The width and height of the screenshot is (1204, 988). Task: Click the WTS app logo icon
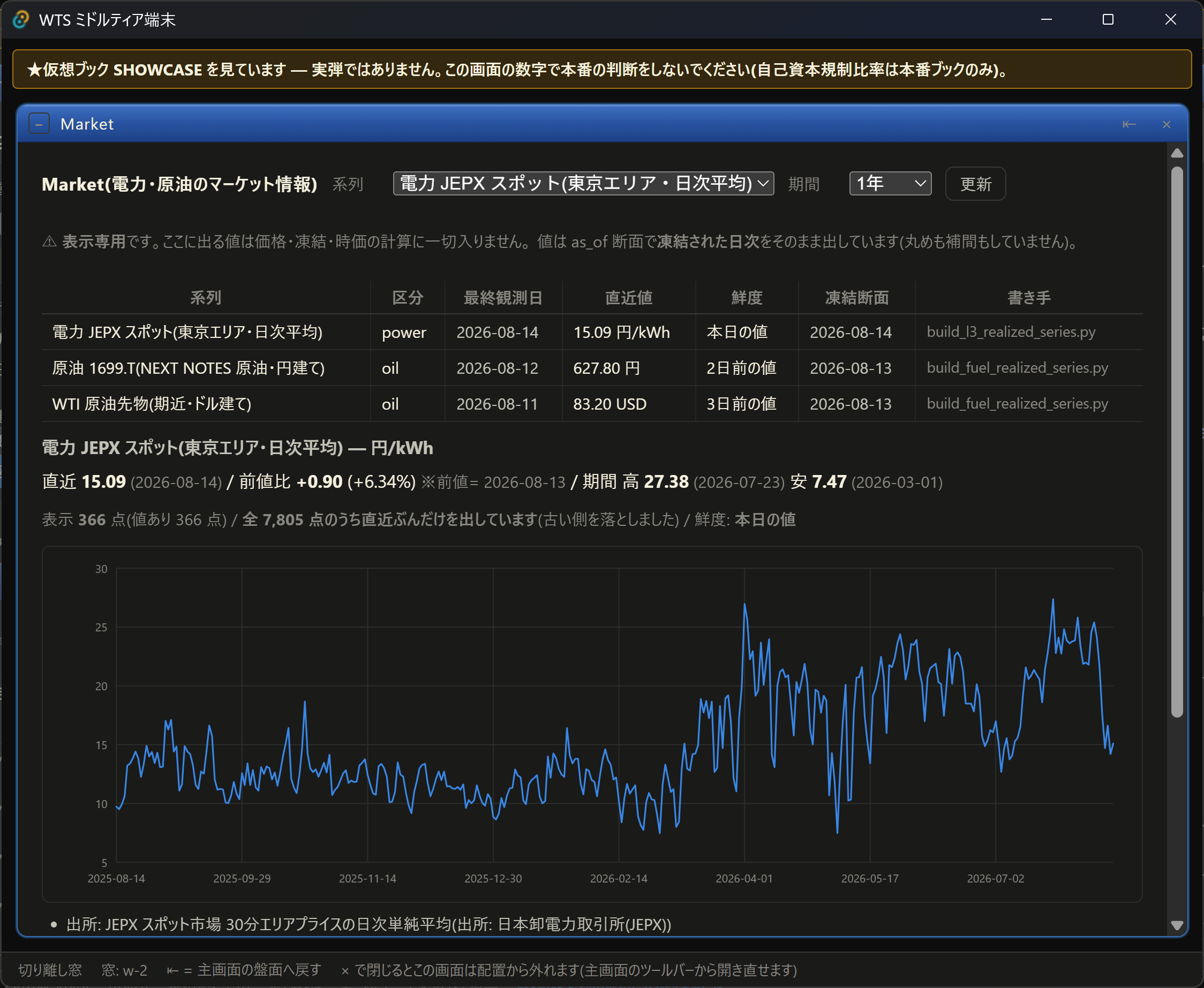[20, 19]
